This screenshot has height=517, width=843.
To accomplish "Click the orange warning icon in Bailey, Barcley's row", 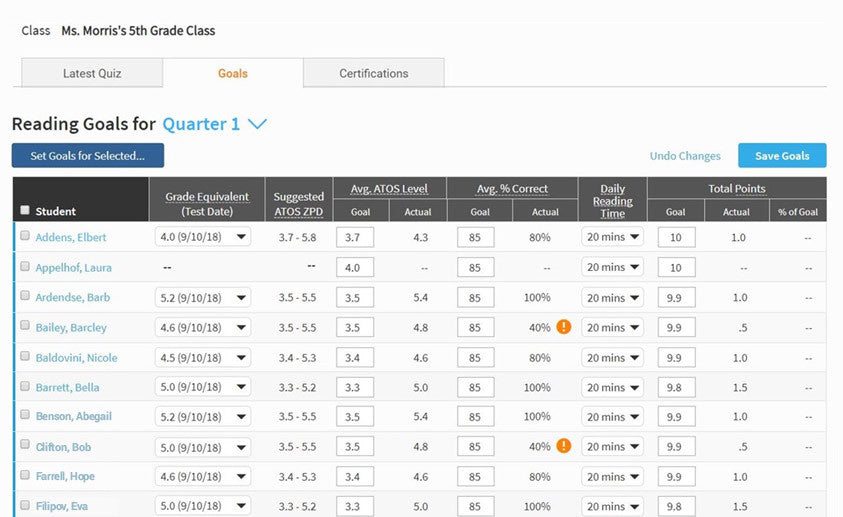I will click(x=564, y=327).
